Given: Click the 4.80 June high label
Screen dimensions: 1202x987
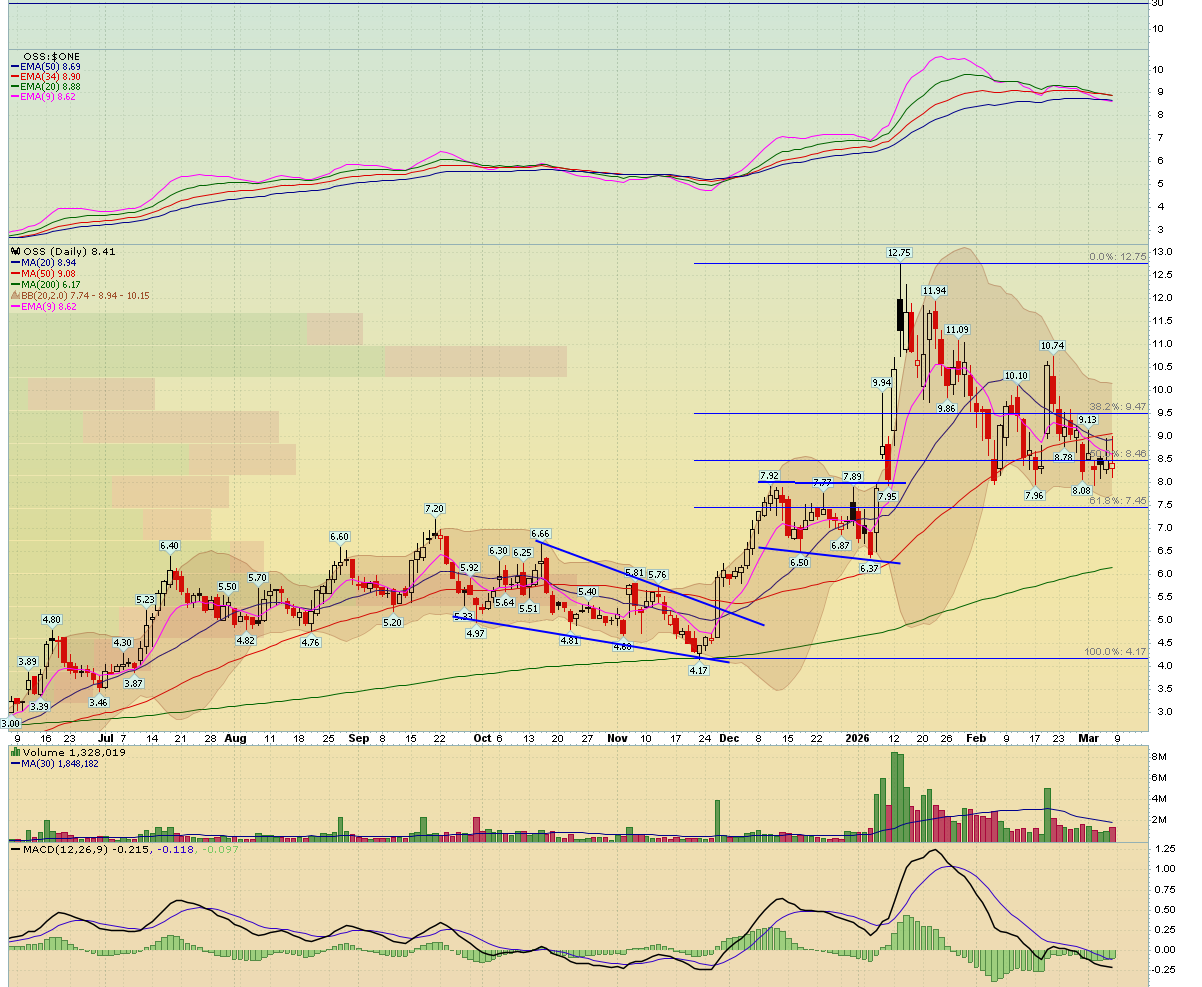Looking at the screenshot, I should [52, 620].
